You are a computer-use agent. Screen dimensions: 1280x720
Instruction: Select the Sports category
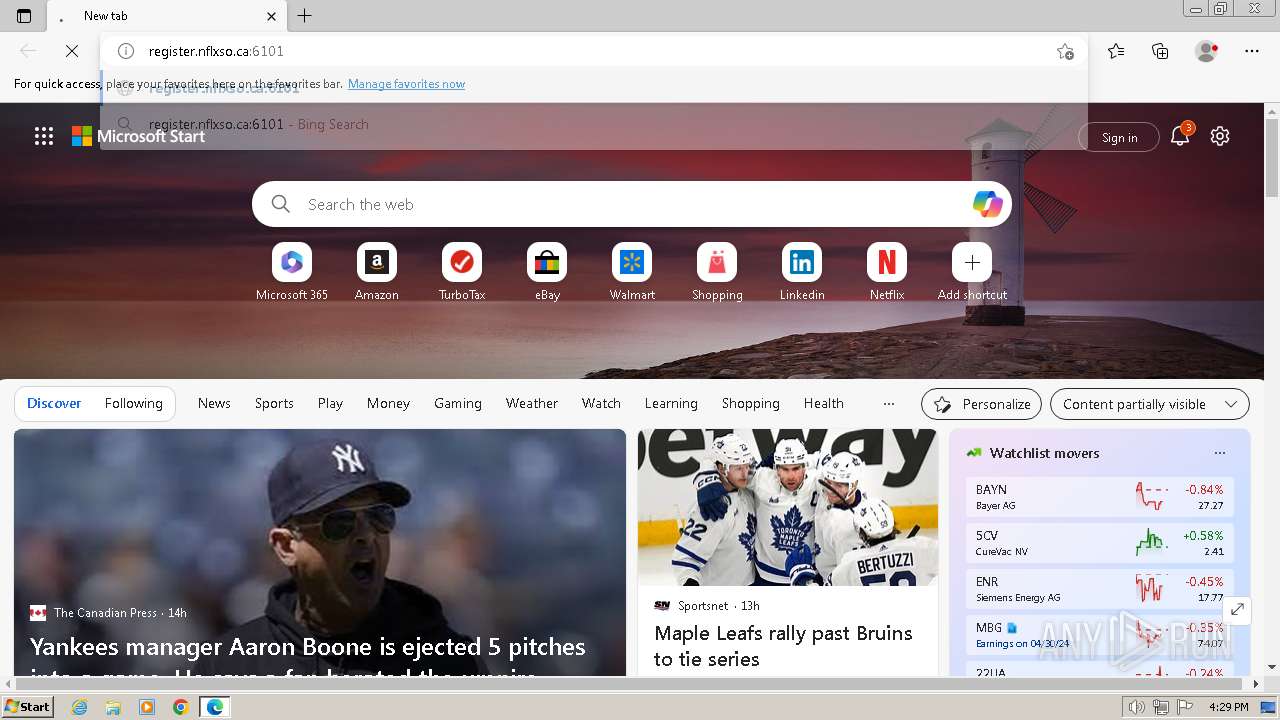coord(274,404)
